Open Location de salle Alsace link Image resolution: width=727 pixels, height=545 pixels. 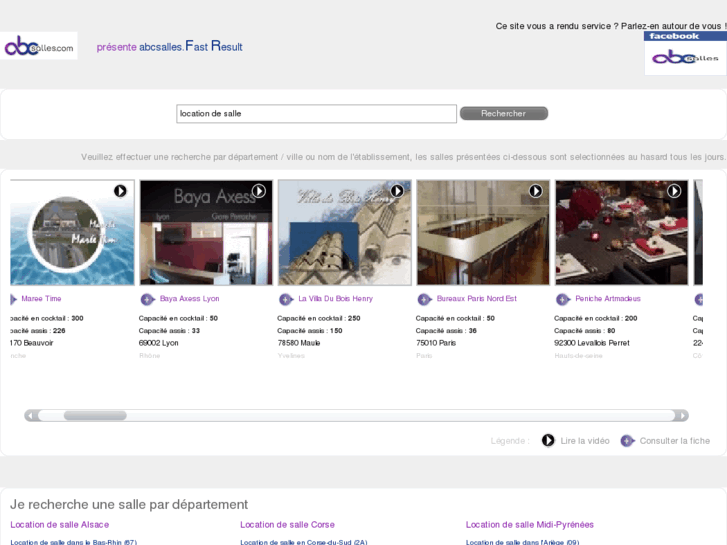pos(59,525)
